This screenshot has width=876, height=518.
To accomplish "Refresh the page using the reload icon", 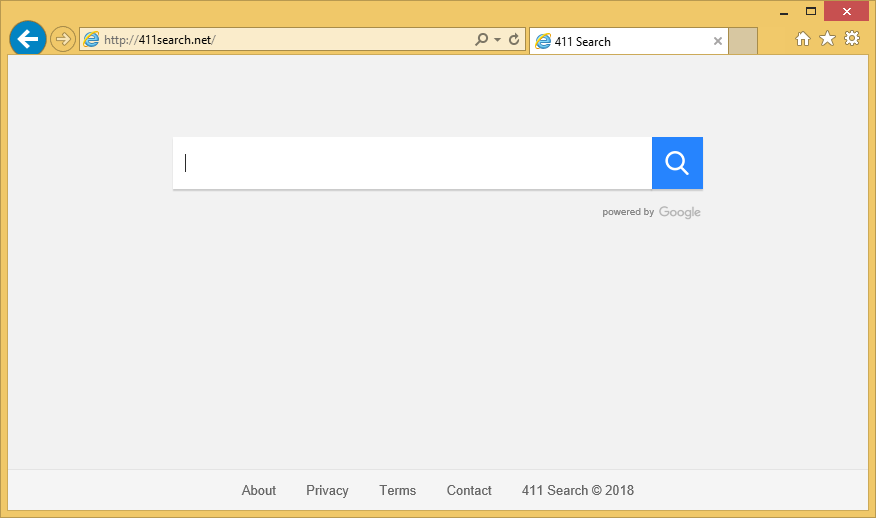I will (514, 40).
